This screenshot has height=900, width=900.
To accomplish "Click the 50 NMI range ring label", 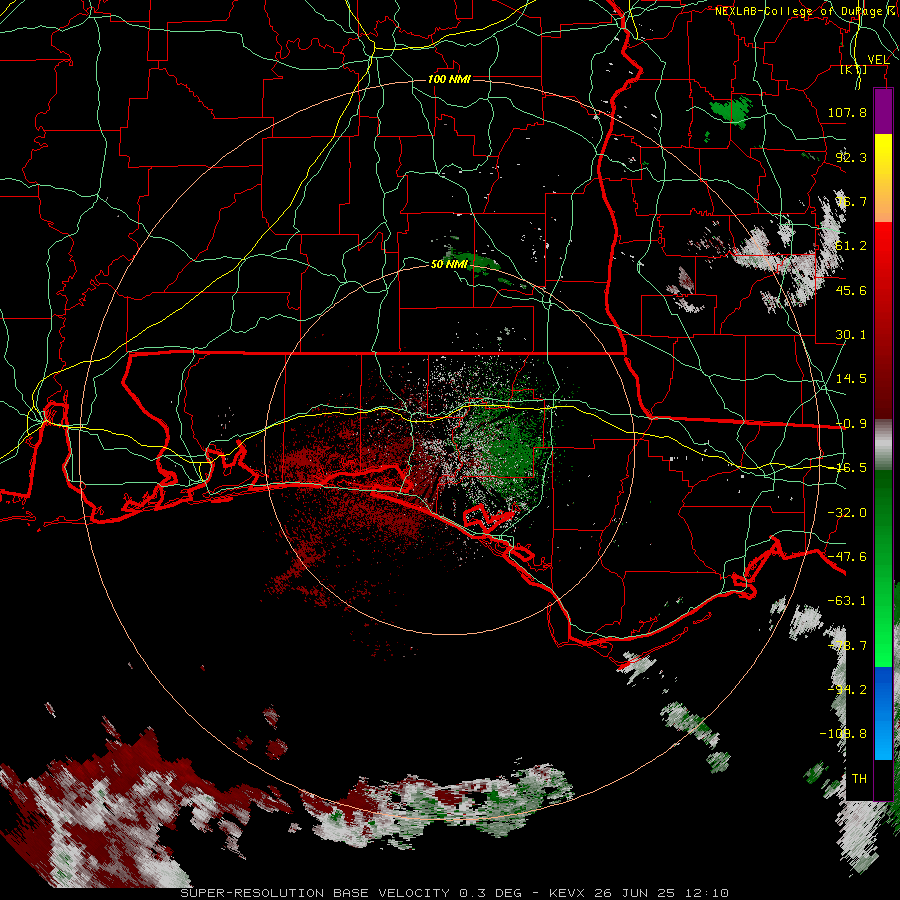I will click(x=449, y=264).
